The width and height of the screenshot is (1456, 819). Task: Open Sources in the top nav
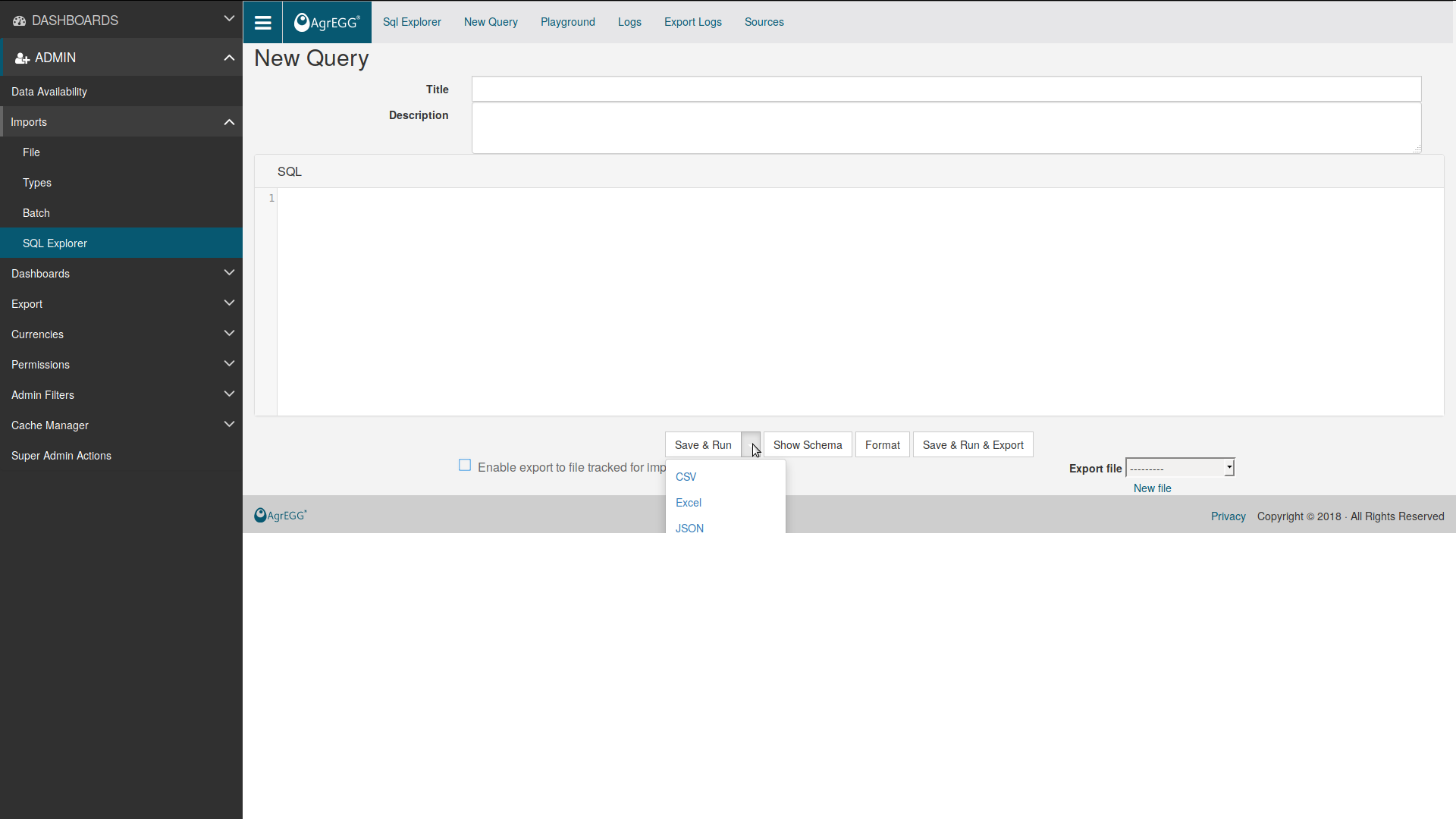click(x=764, y=22)
